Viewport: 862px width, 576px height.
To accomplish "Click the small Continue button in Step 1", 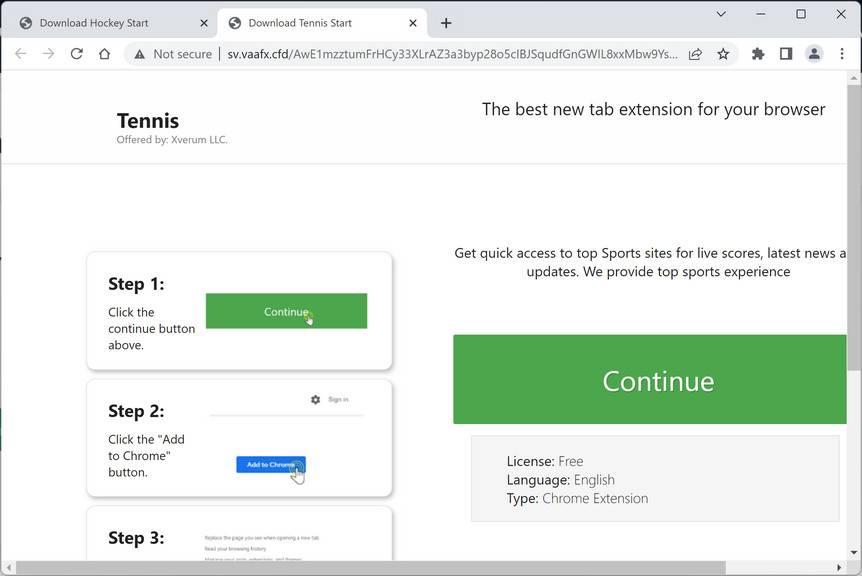I will pos(286,311).
